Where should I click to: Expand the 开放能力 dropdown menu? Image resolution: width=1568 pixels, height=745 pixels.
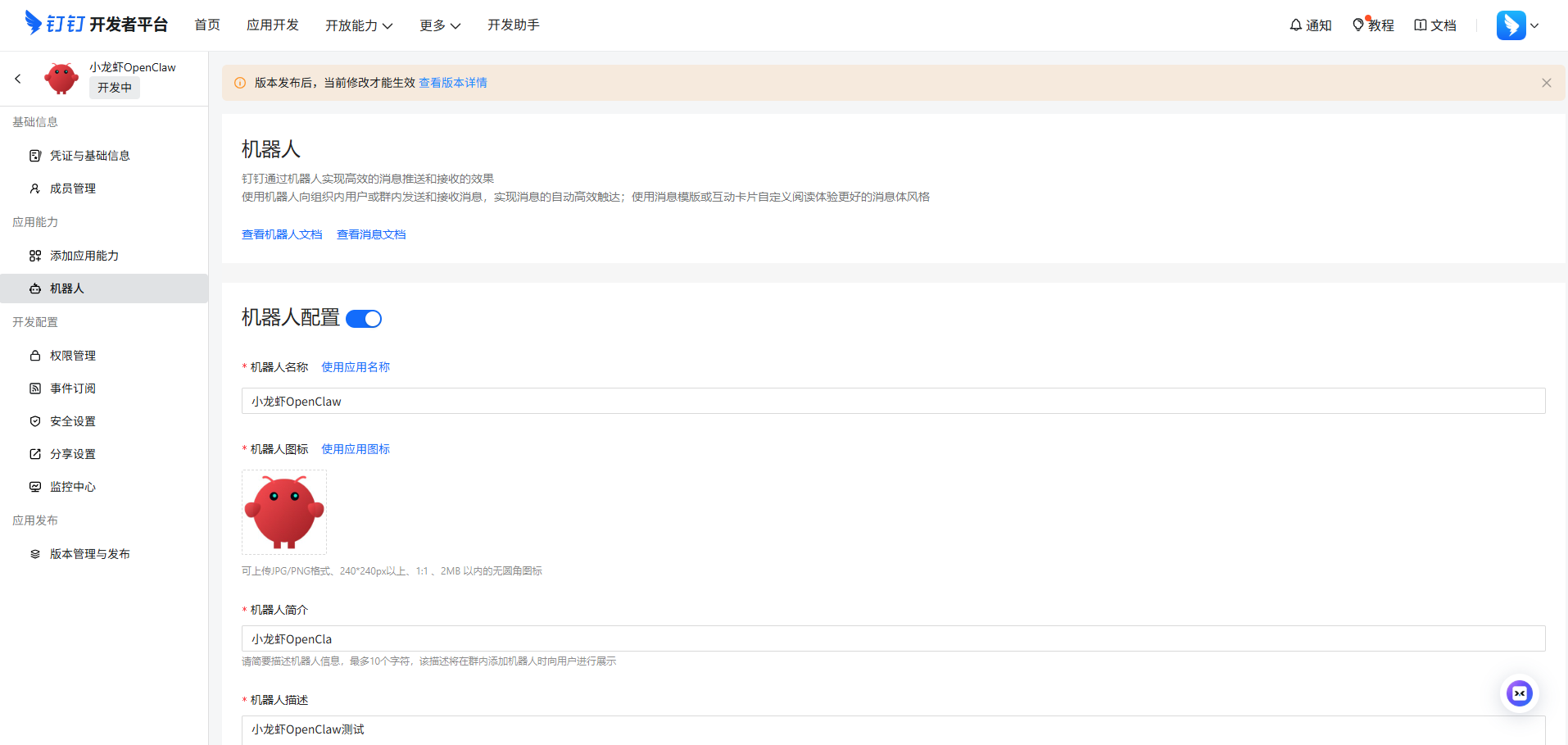pyautogui.click(x=359, y=25)
